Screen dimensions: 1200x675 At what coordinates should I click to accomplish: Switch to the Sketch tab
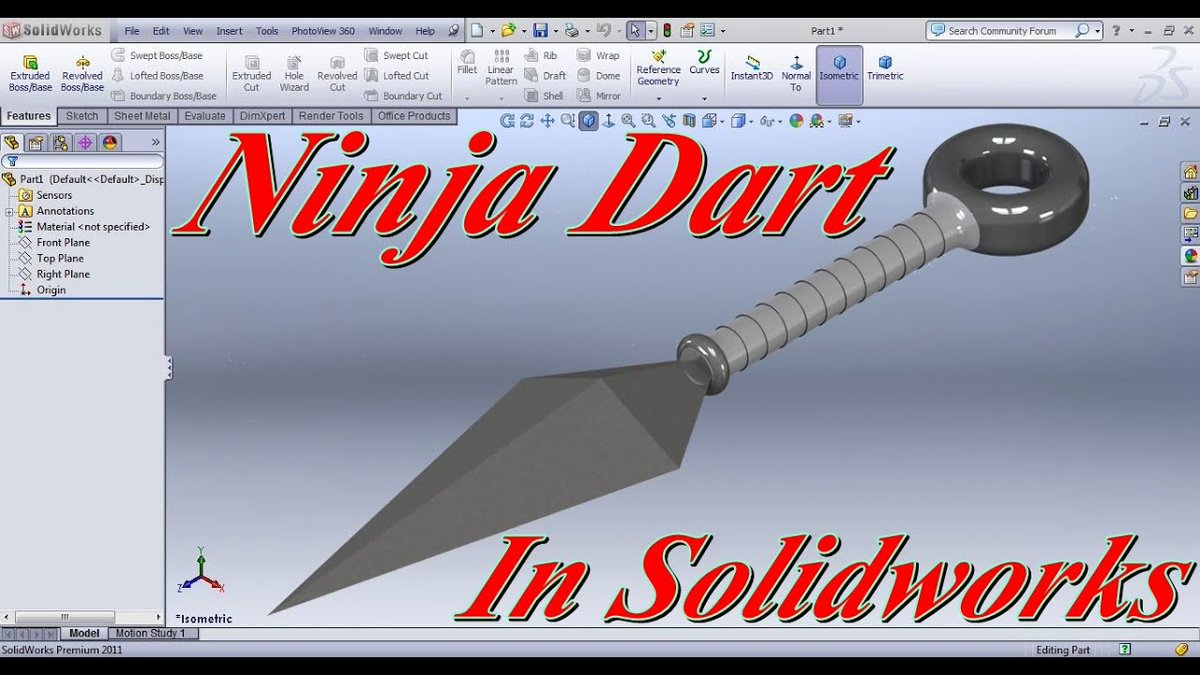pyautogui.click(x=81, y=116)
